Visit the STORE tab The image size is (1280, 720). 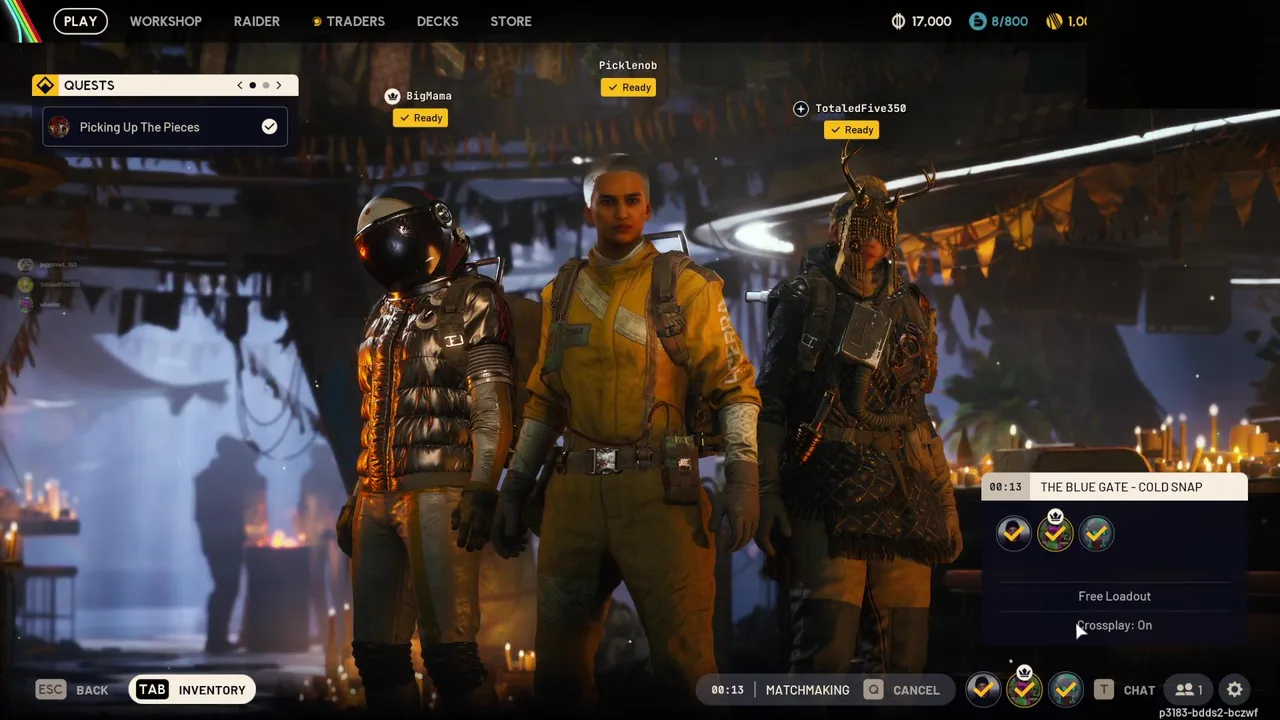pyautogui.click(x=511, y=21)
